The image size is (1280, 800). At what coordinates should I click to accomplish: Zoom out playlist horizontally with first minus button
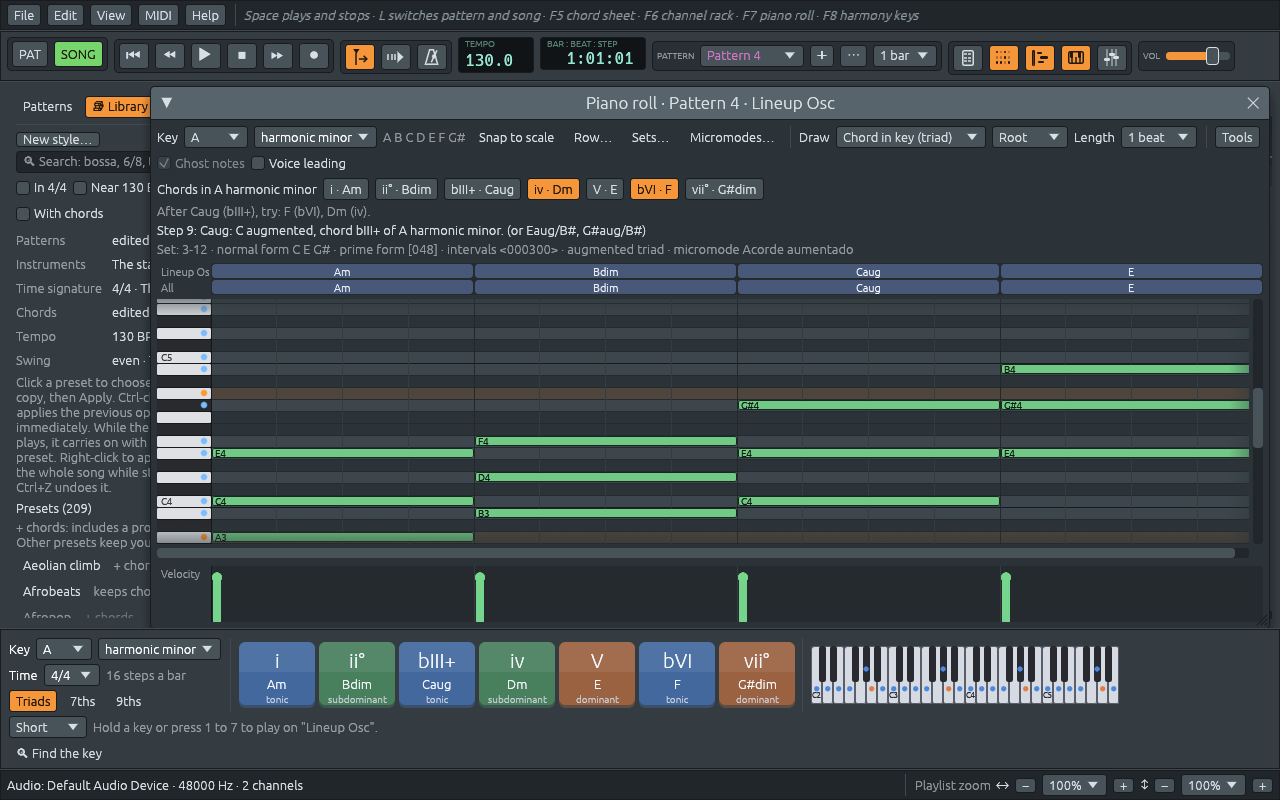1026,786
